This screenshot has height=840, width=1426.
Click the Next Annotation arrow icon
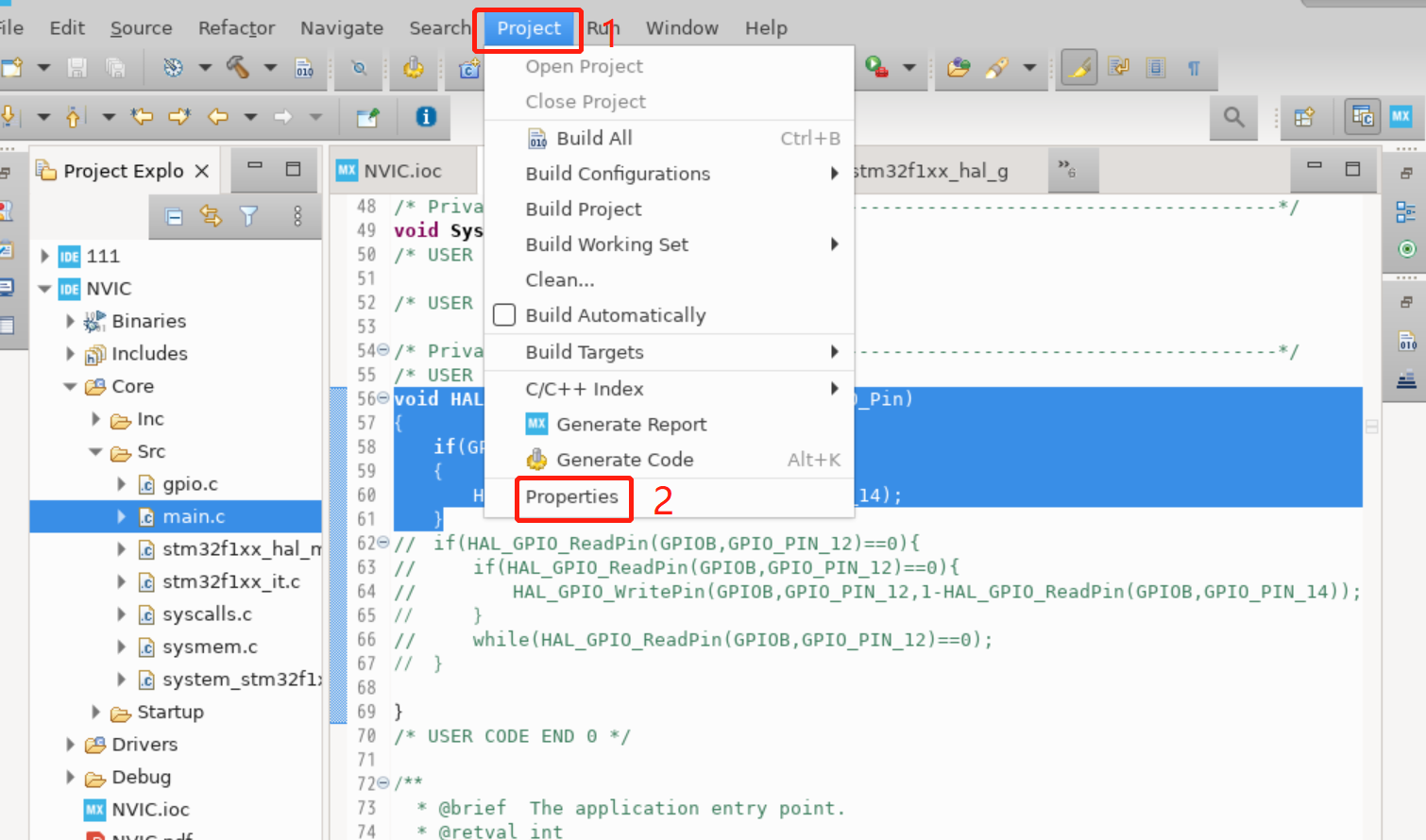point(8,117)
